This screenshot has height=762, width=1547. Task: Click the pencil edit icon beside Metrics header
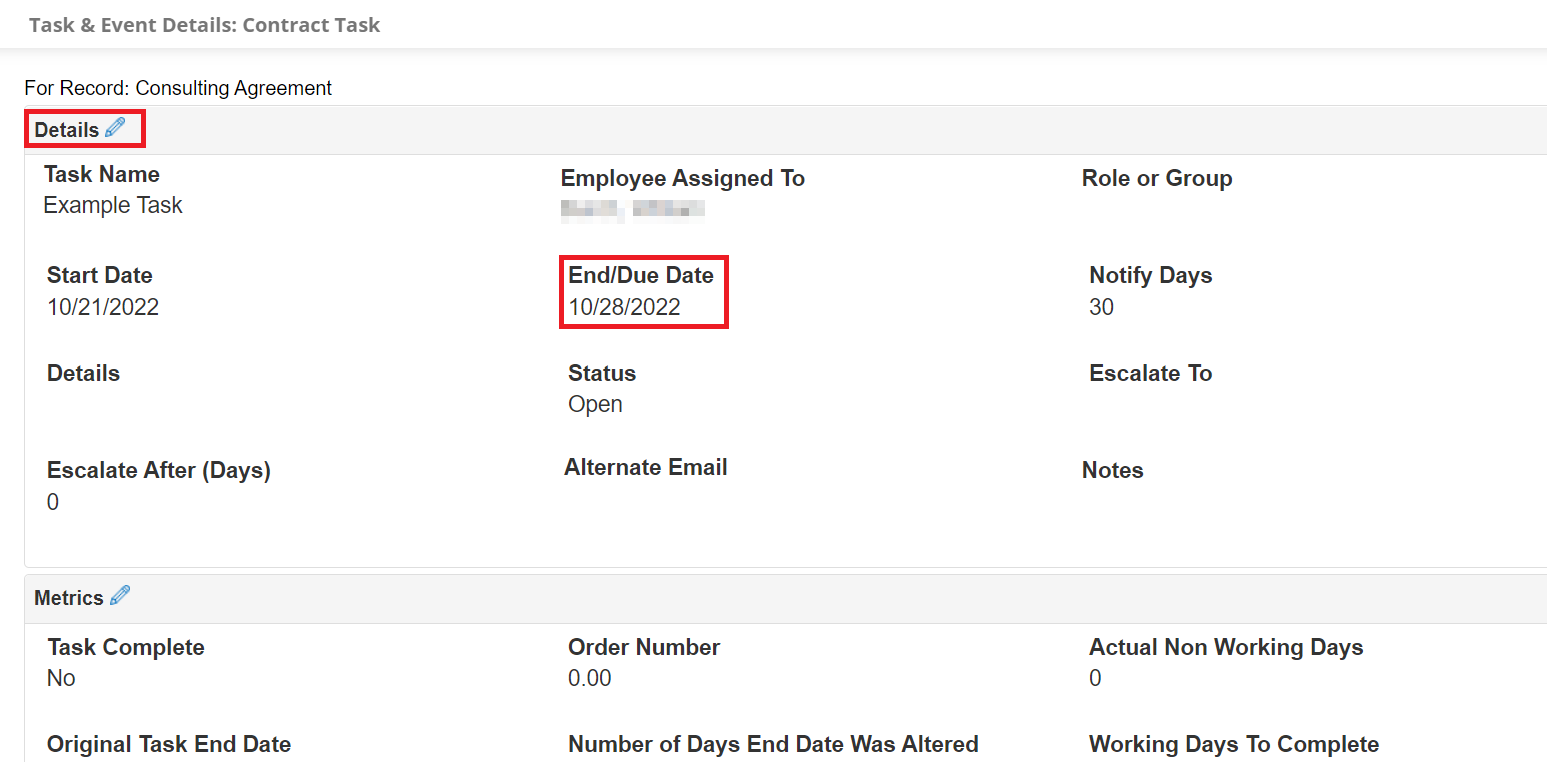120,596
